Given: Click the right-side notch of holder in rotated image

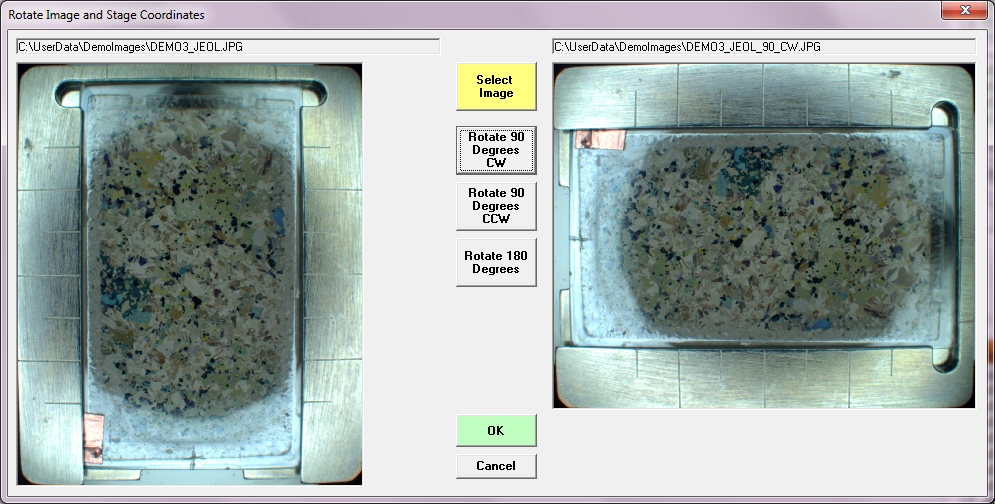Looking at the screenshot, I should [x=943, y=236].
